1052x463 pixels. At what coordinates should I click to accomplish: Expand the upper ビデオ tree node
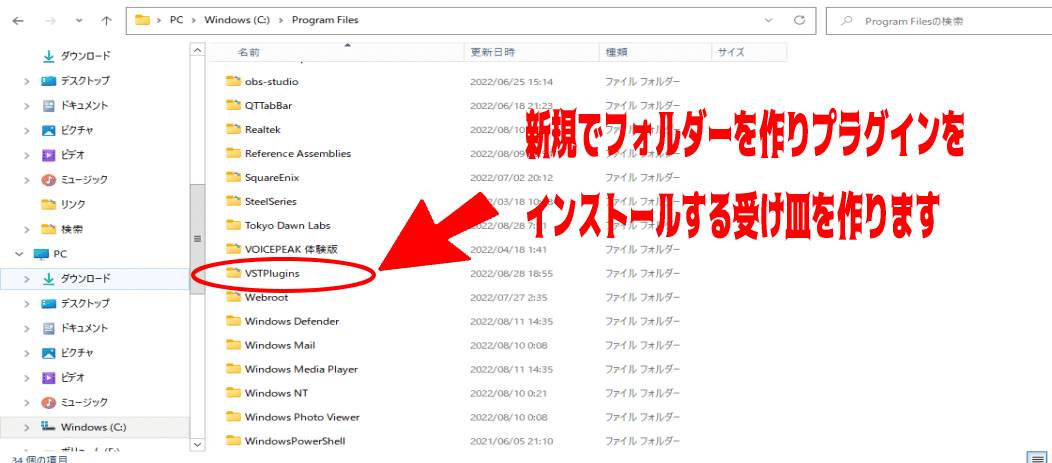(27, 155)
